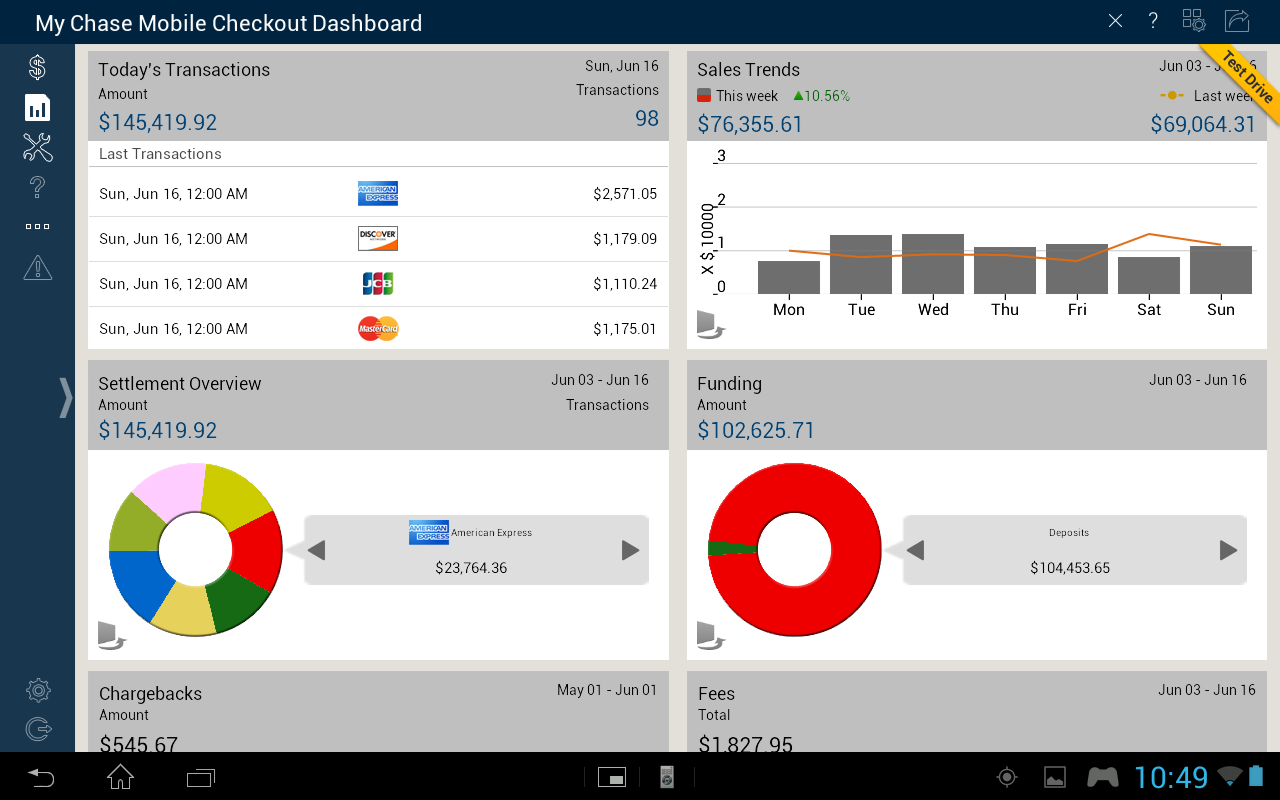1280x800 pixels.
Task: Tap the share icon in top bar
Action: 1238,21
